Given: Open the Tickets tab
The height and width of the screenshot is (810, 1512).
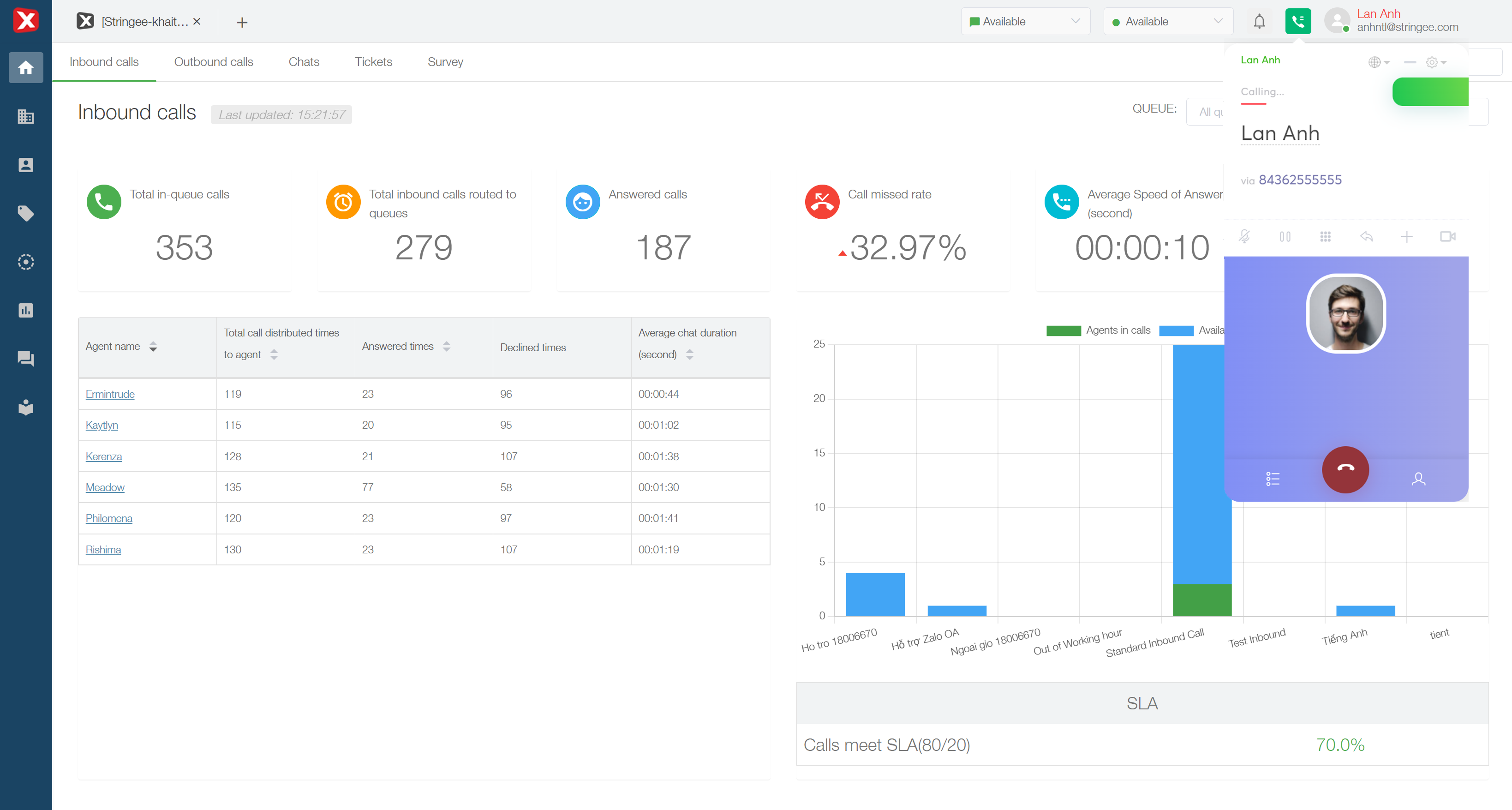Looking at the screenshot, I should (373, 62).
